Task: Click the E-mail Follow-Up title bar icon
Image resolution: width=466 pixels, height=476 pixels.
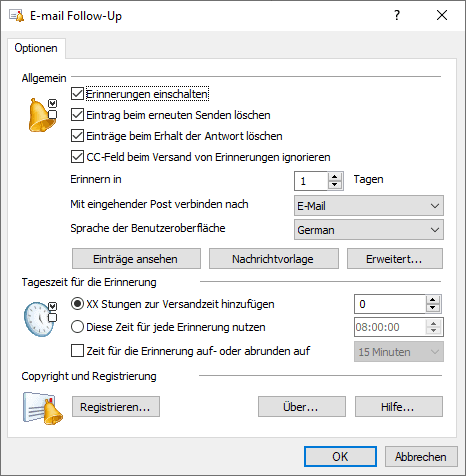Action: (16, 16)
